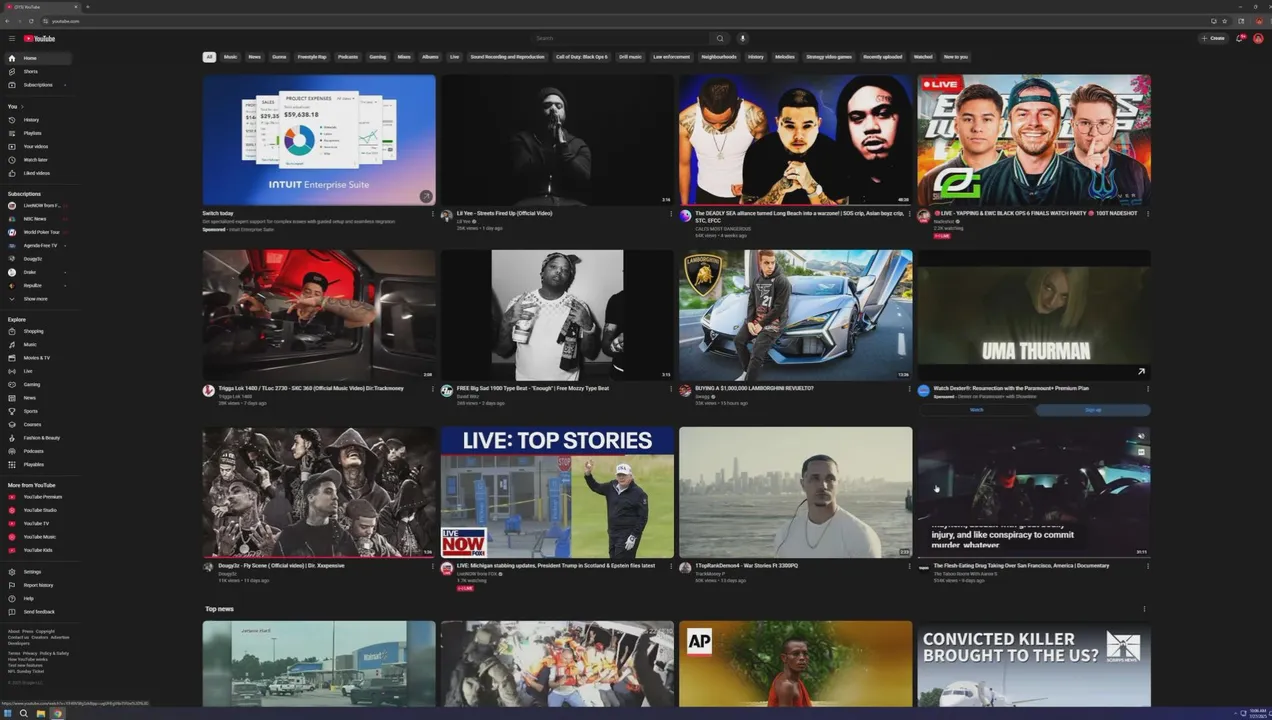Open Liked videos in sidebar
Screen dimensions: 1272x720
[x=38, y=173]
